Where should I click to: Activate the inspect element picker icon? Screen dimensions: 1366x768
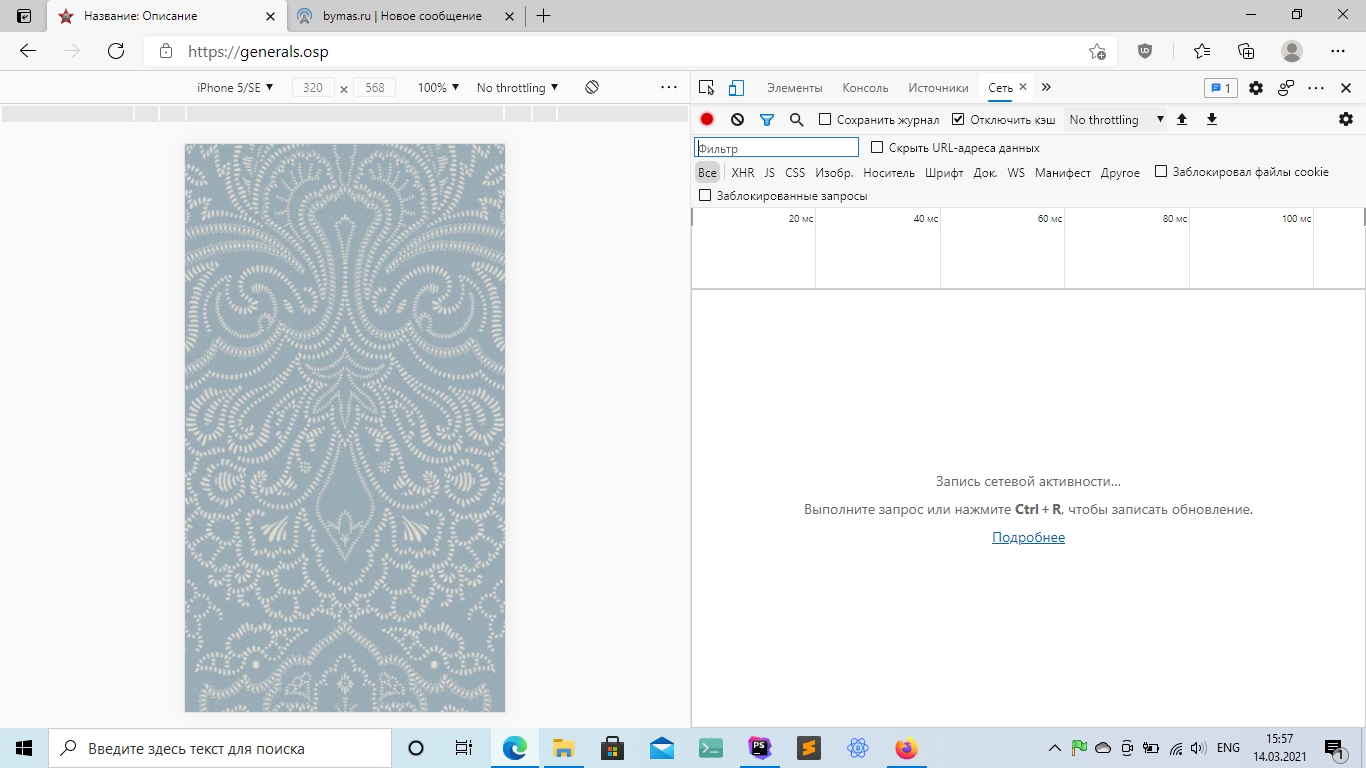pyautogui.click(x=707, y=88)
